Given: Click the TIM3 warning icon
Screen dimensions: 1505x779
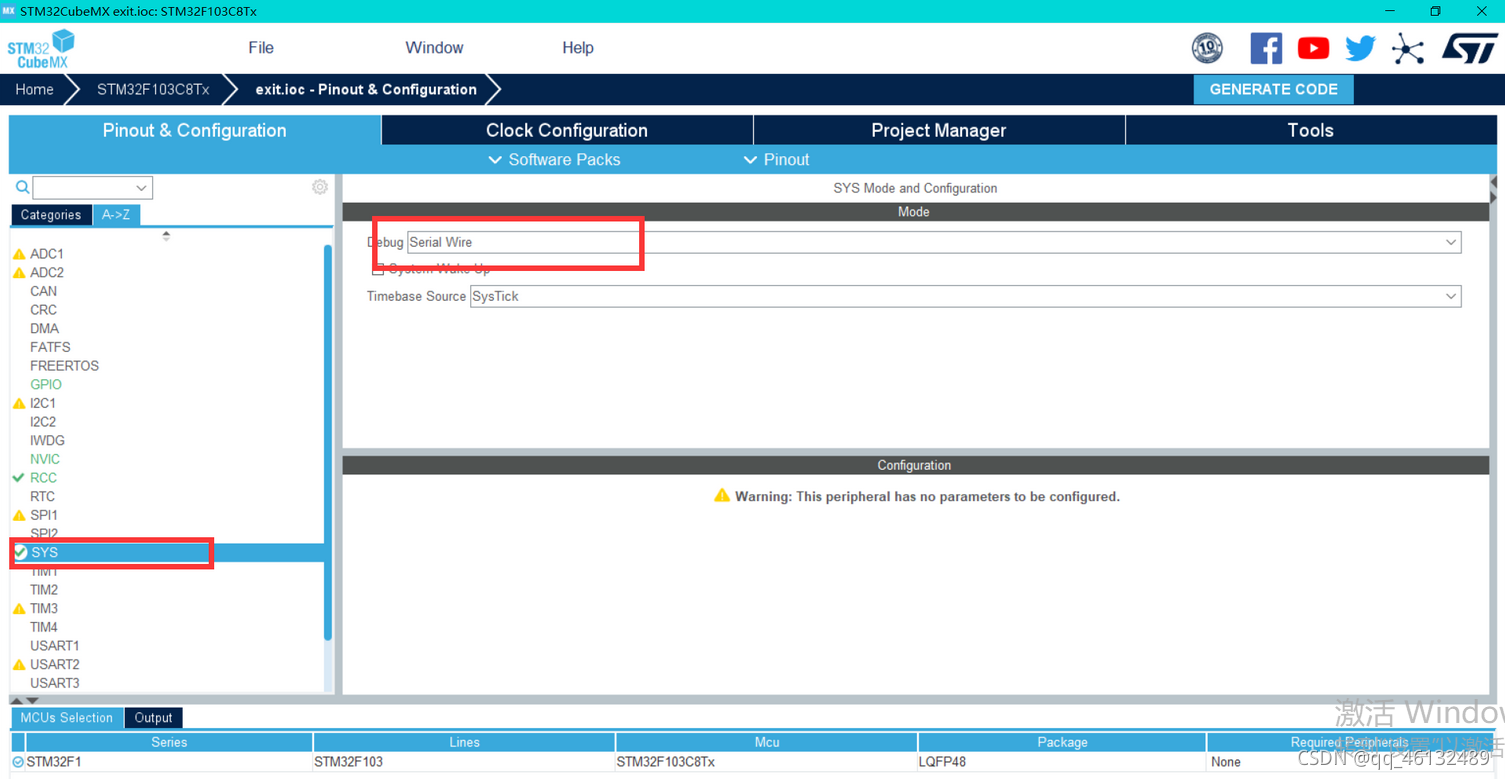Looking at the screenshot, I should tap(19, 608).
